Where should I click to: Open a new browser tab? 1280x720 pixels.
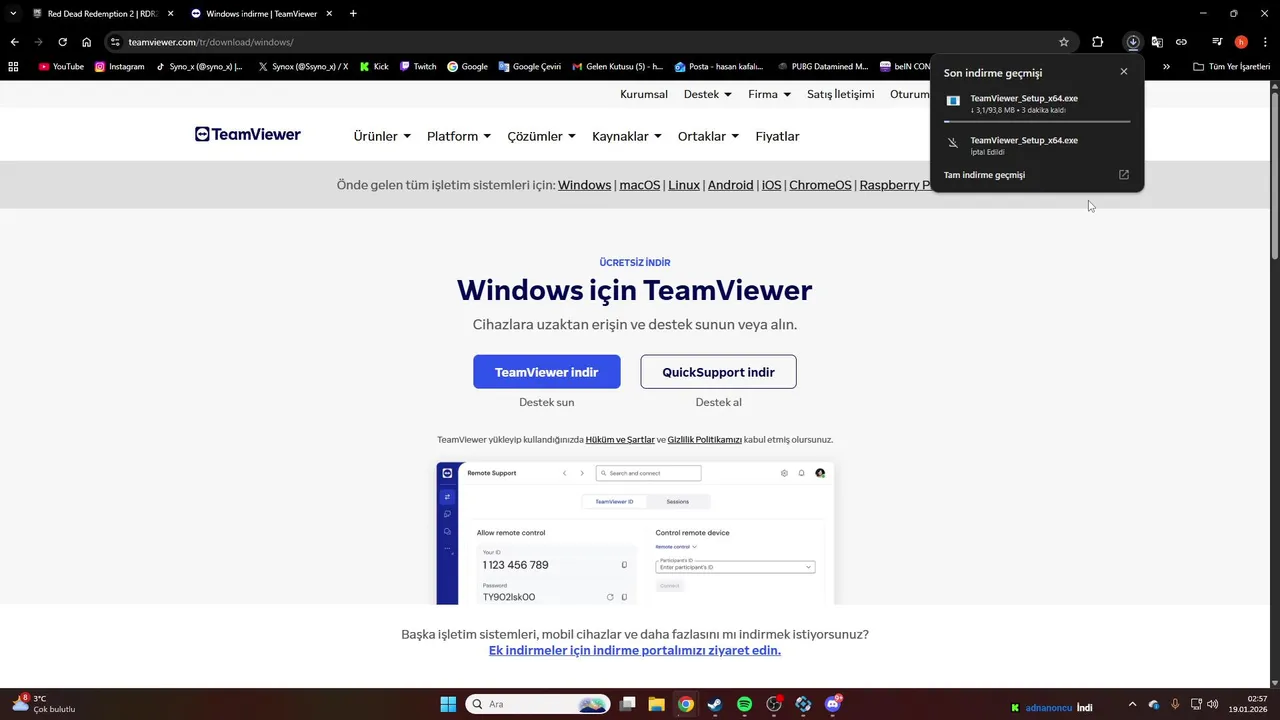[353, 14]
